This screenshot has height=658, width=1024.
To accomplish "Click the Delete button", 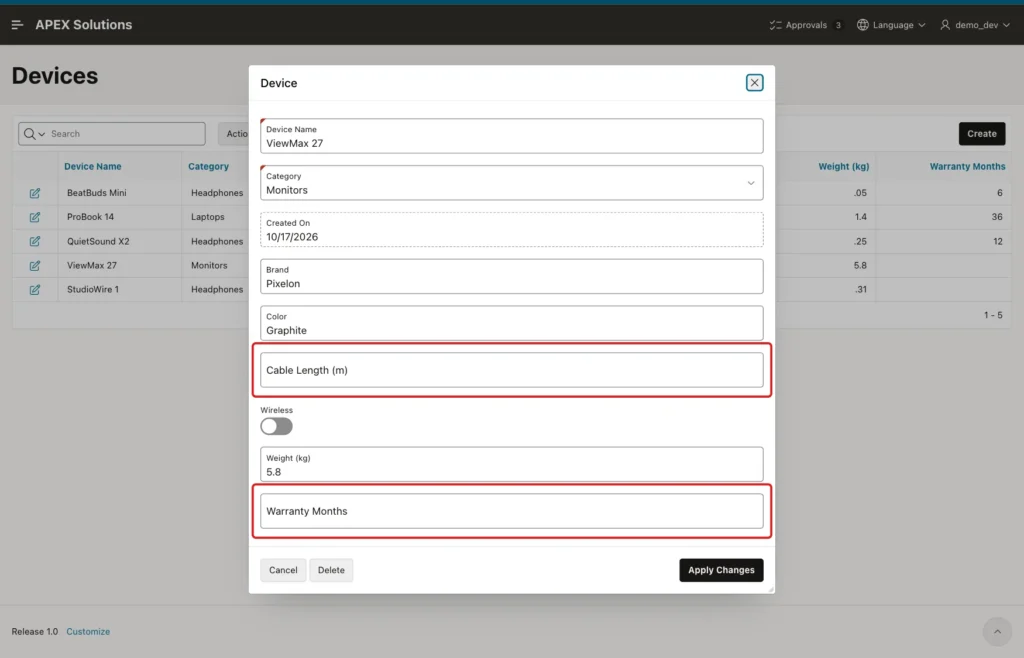I will pos(331,570).
